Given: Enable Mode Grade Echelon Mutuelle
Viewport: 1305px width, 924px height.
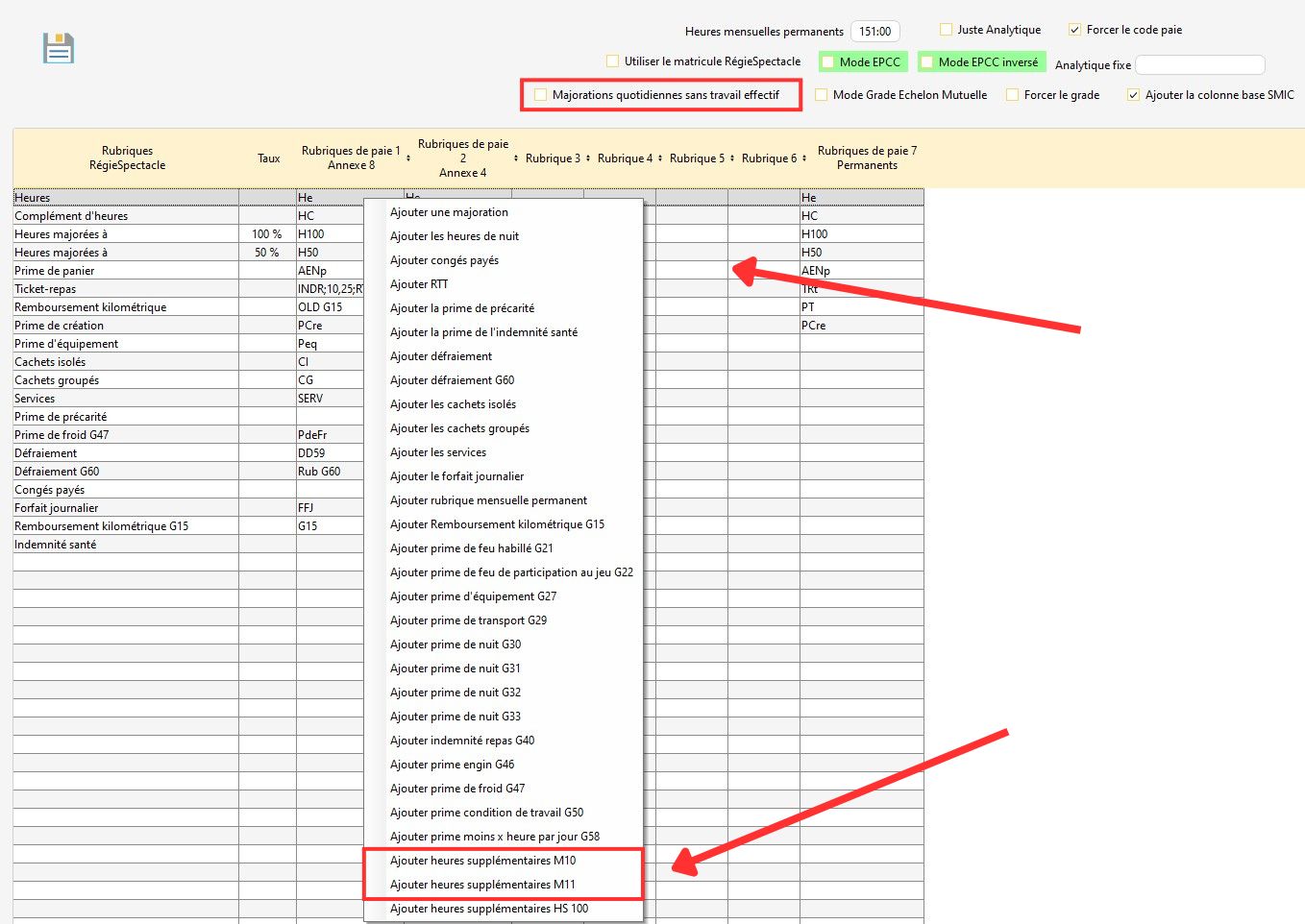Looking at the screenshot, I should coord(822,95).
